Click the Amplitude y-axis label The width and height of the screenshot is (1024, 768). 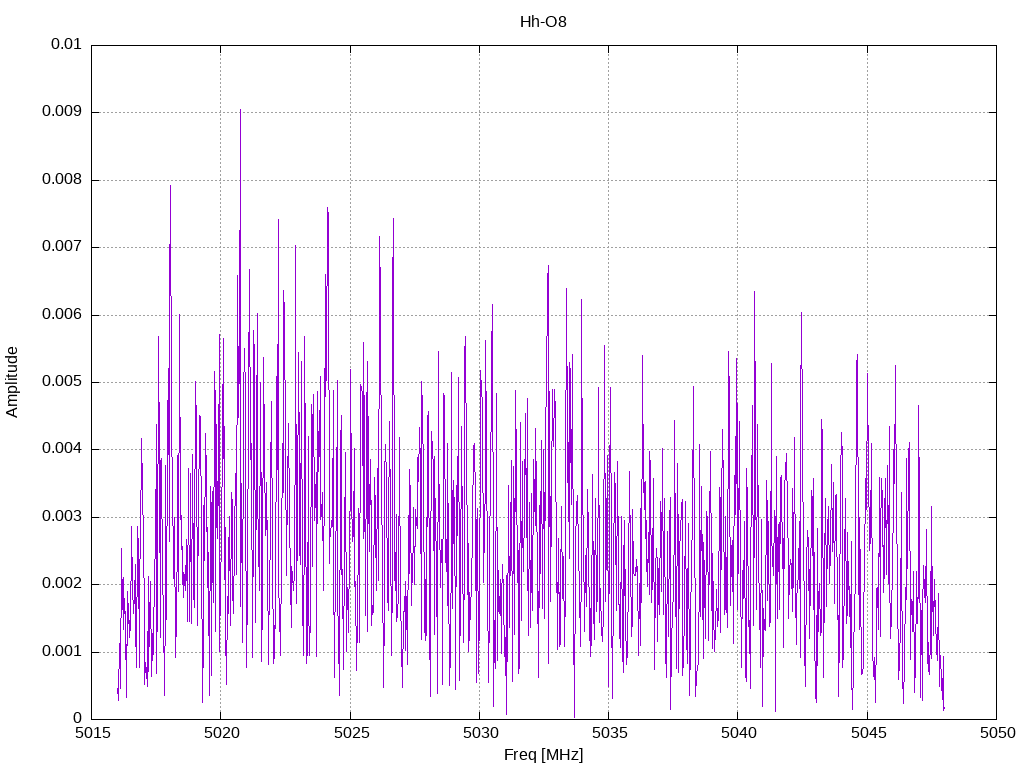tap(12, 382)
